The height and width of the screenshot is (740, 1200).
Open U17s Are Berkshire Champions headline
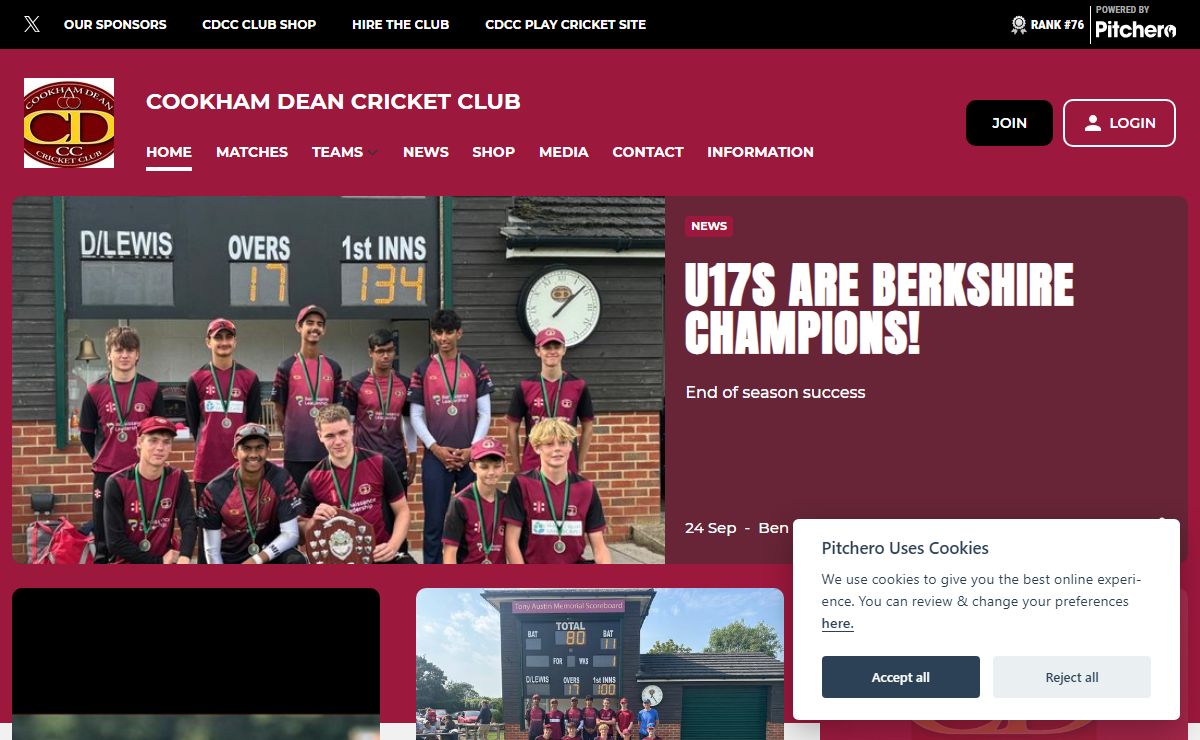coord(879,310)
